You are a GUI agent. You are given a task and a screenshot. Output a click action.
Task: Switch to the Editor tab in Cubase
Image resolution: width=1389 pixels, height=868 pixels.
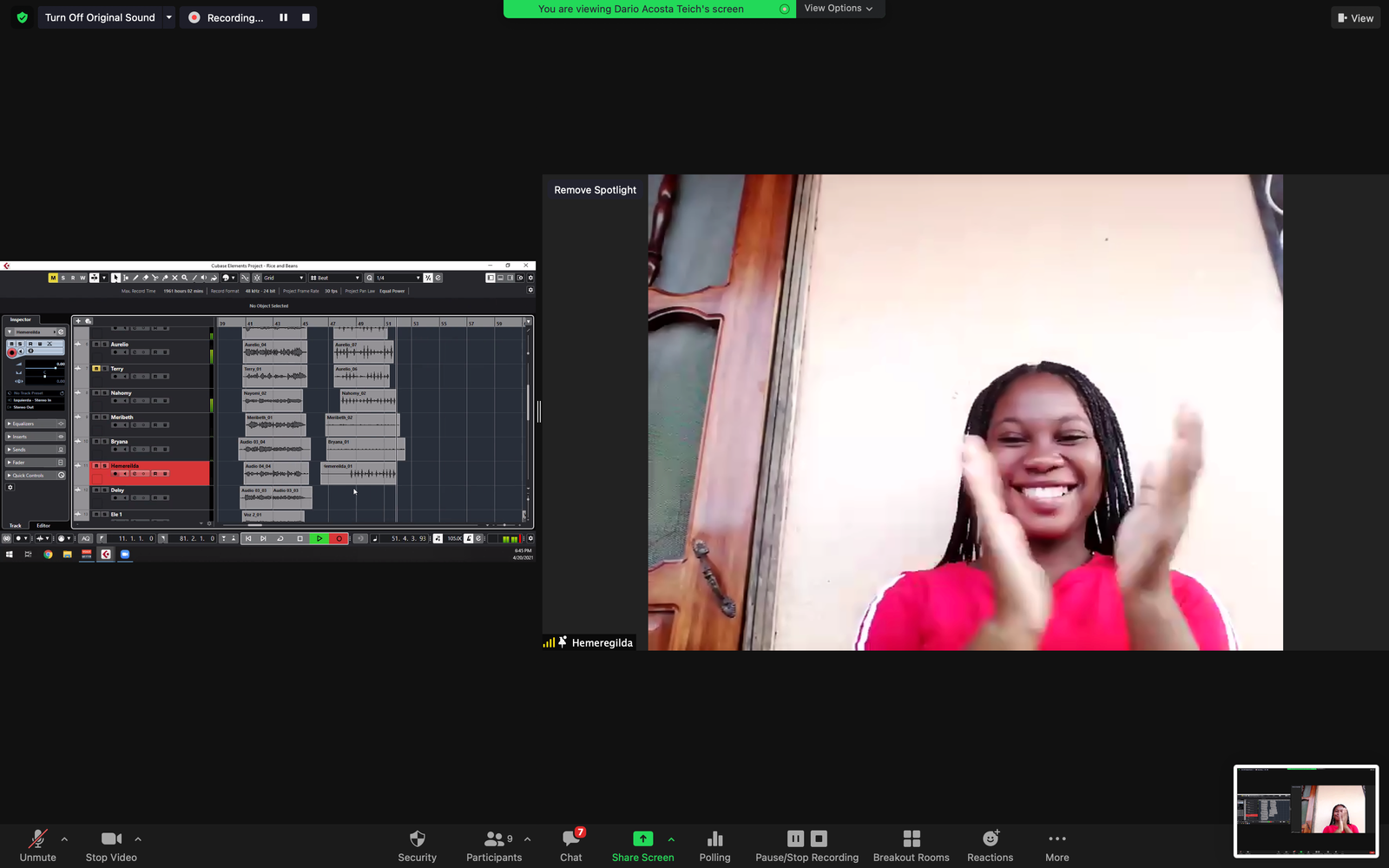[x=43, y=525]
